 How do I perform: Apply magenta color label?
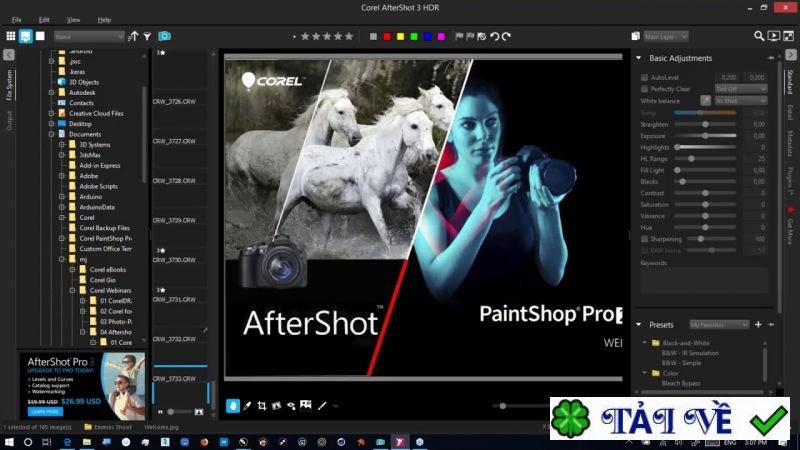pyautogui.click(x=441, y=36)
